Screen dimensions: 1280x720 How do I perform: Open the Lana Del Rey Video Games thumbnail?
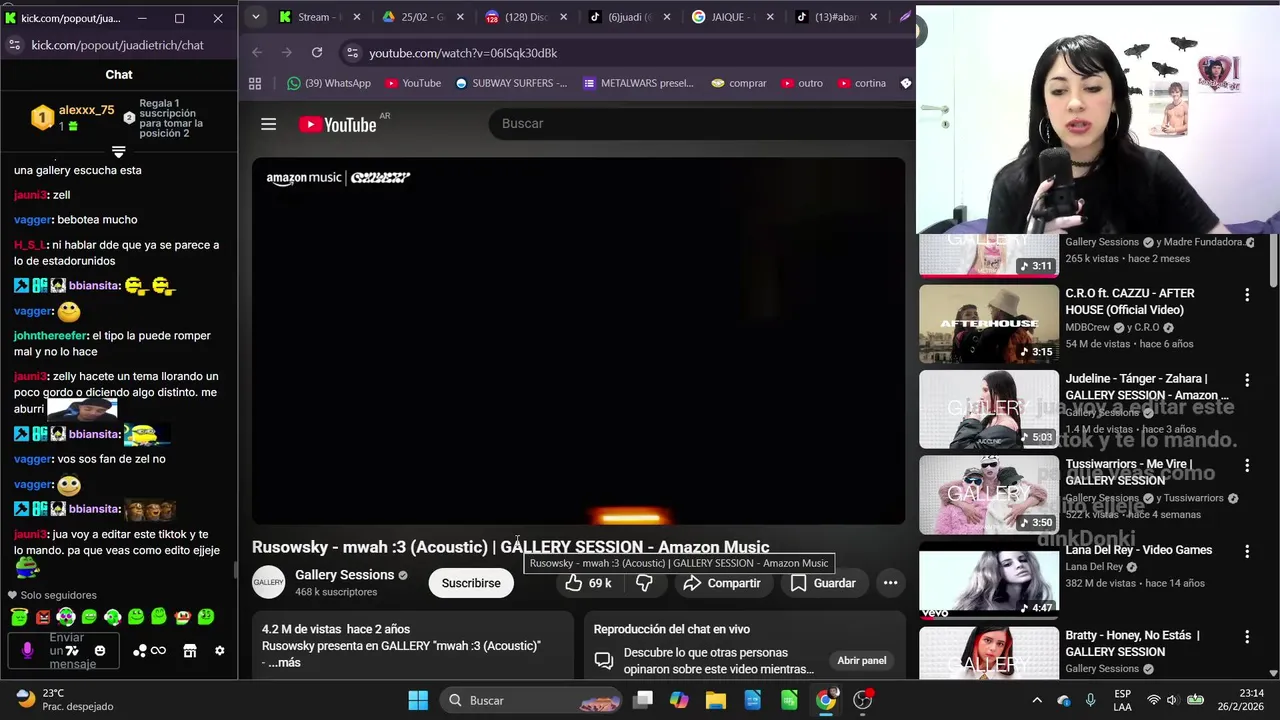click(x=989, y=580)
